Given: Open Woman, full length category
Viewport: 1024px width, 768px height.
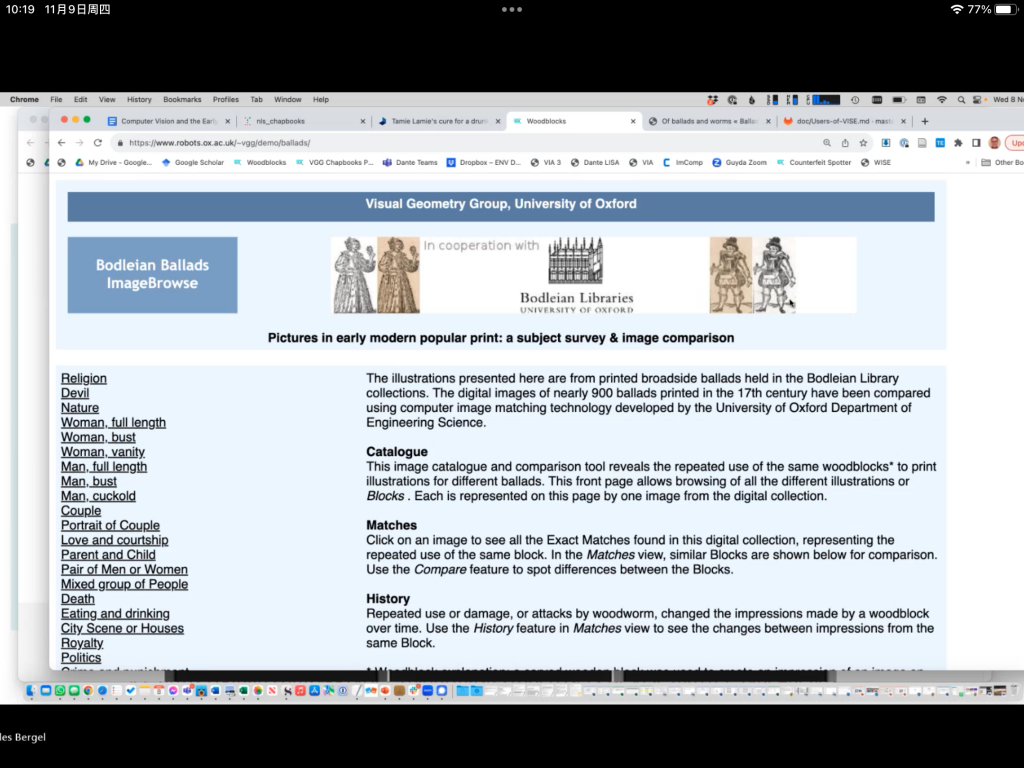Looking at the screenshot, I should point(113,423).
